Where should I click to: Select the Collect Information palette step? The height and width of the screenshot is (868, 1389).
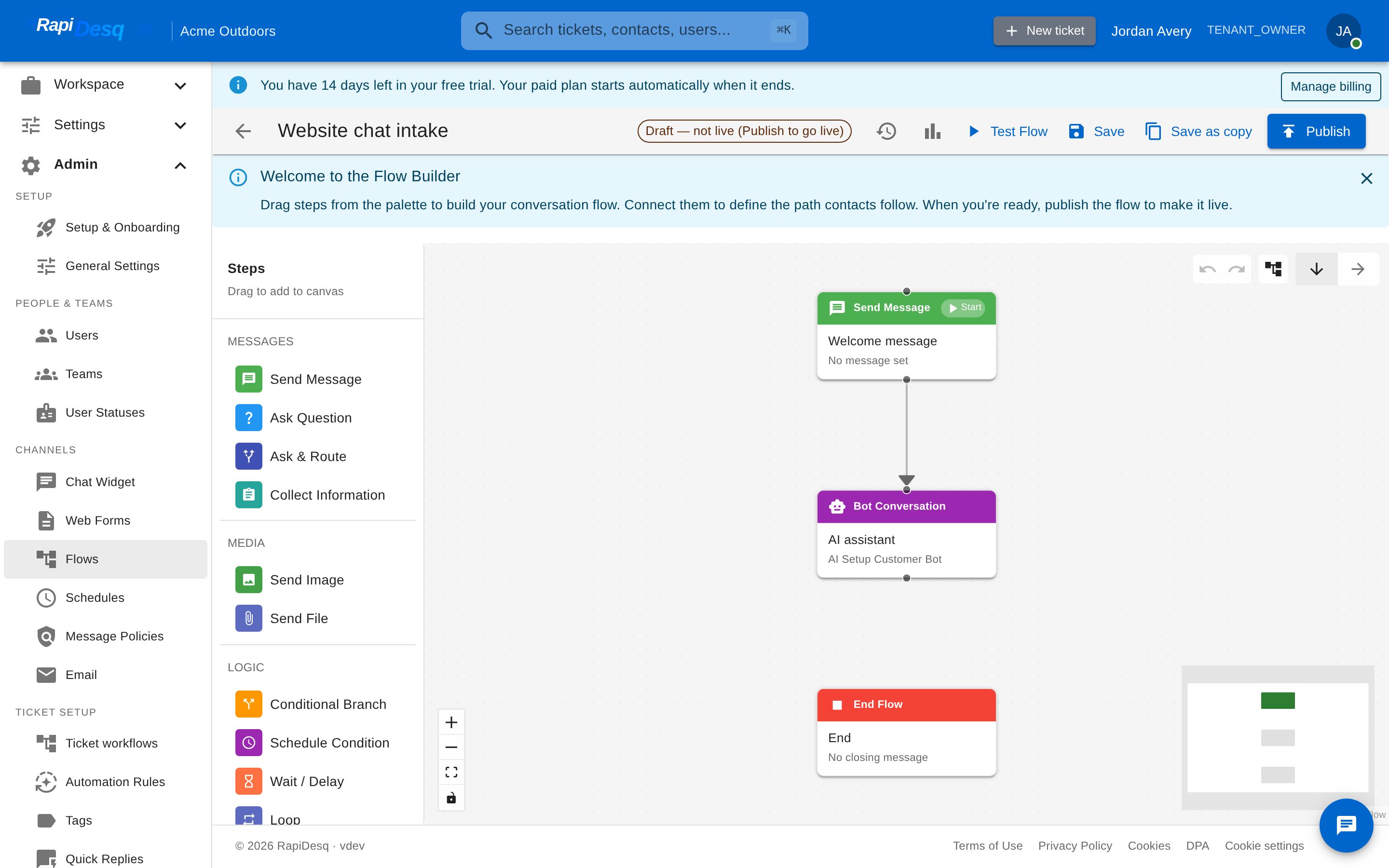pos(317,494)
